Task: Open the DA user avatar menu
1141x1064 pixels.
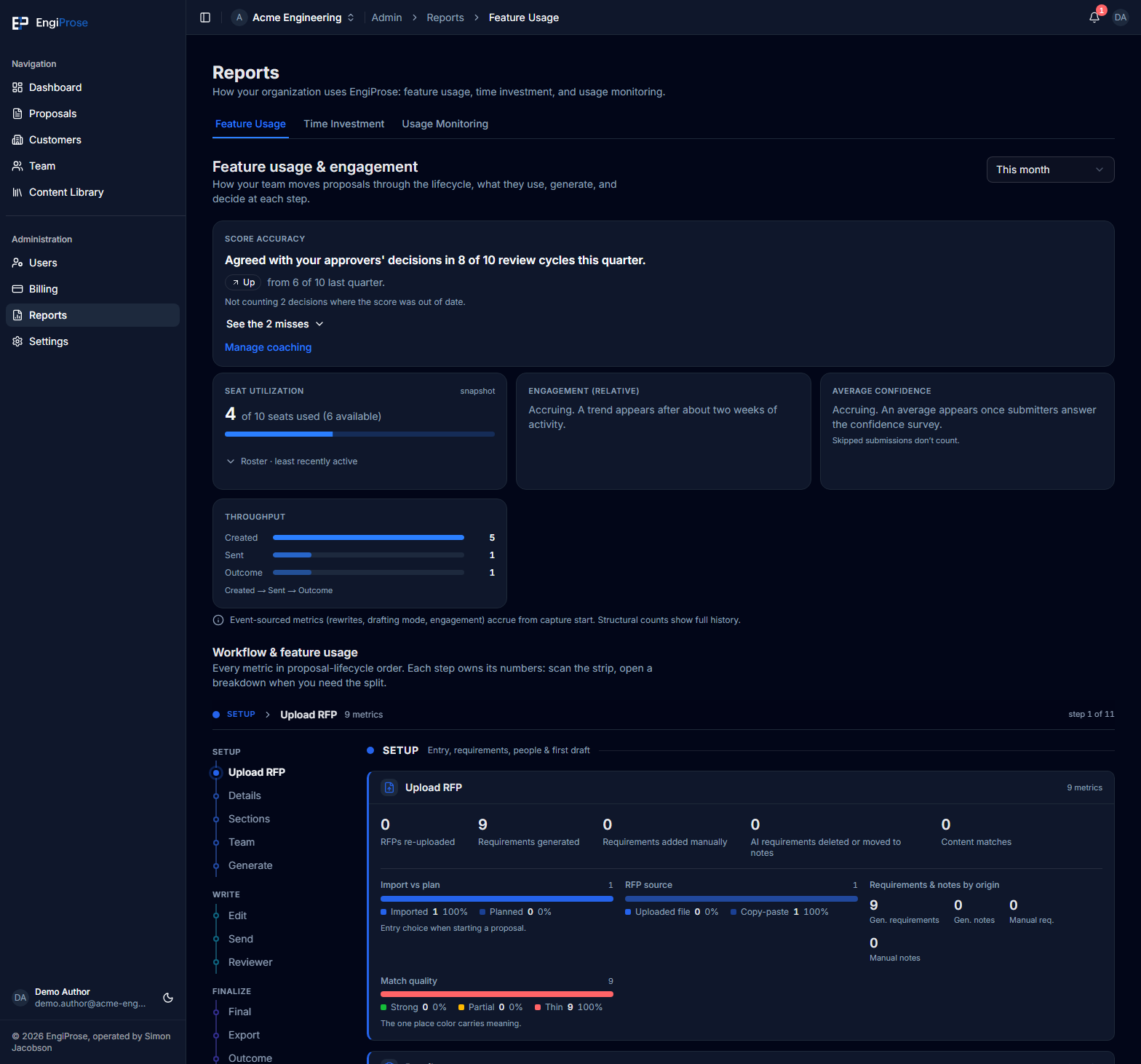Action: click(x=1121, y=17)
